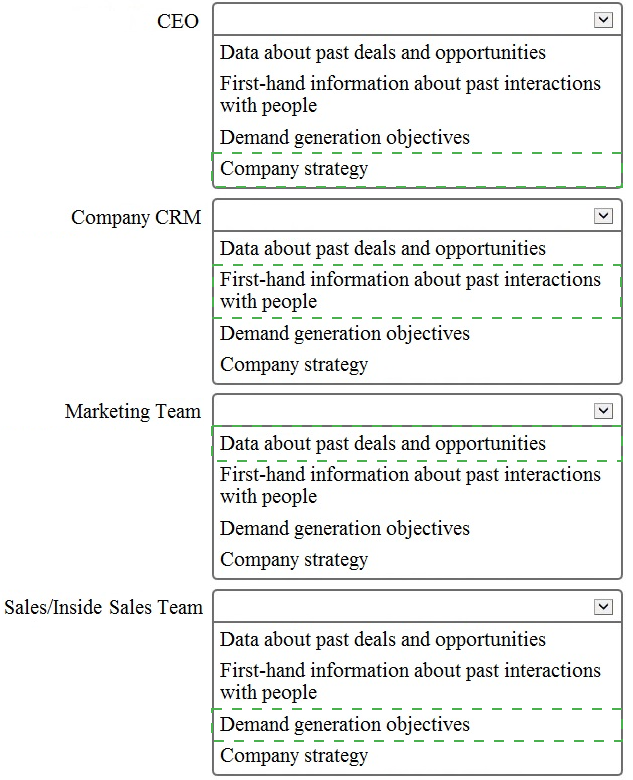Pick First-hand information under Sales Team

[417, 682]
